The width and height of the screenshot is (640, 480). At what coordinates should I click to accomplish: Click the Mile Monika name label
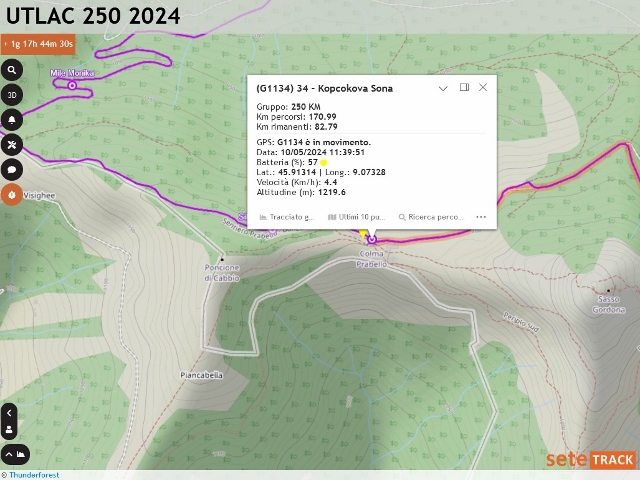pos(72,73)
